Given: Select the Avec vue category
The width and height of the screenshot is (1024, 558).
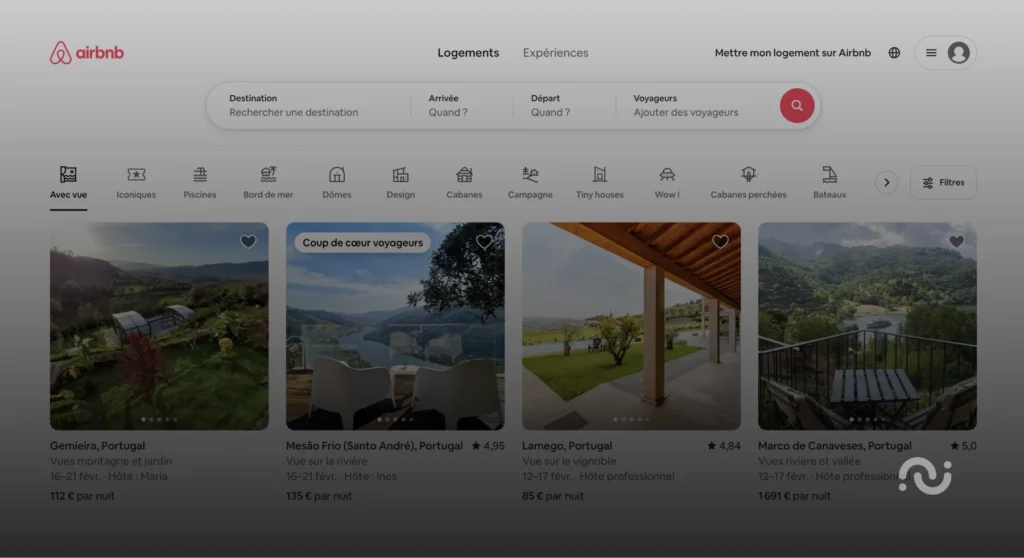Looking at the screenshot, I should coord(69,183).
